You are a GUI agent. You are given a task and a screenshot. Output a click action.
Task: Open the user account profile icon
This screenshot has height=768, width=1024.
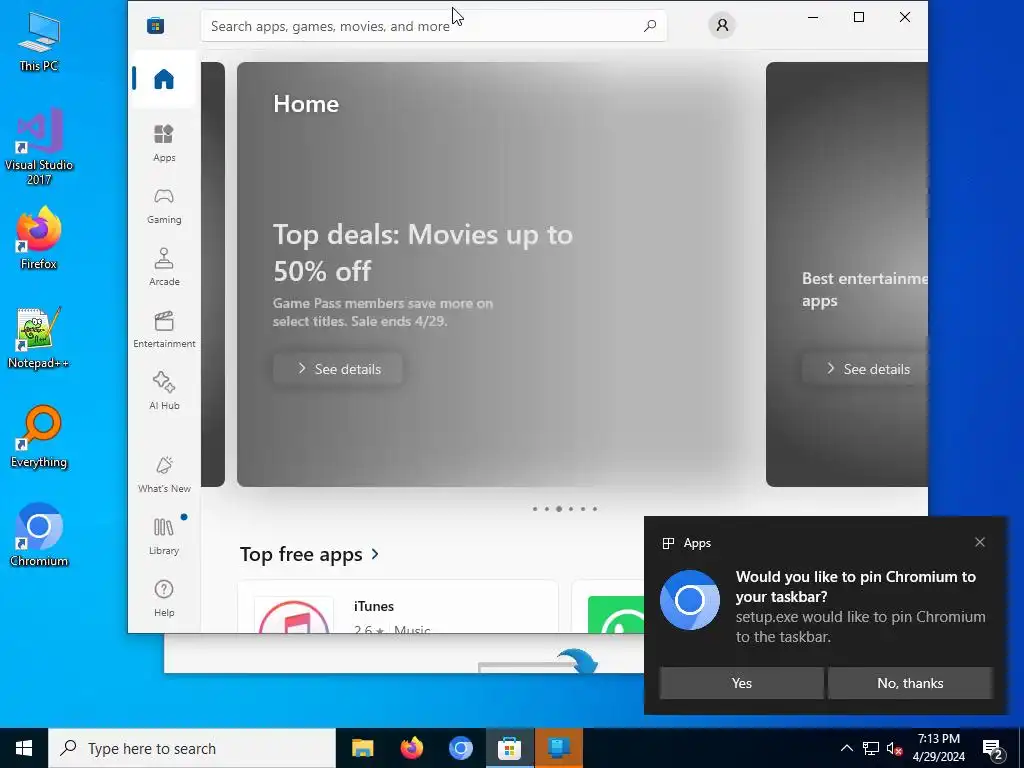pyautogui.click(x=722, y=25)
